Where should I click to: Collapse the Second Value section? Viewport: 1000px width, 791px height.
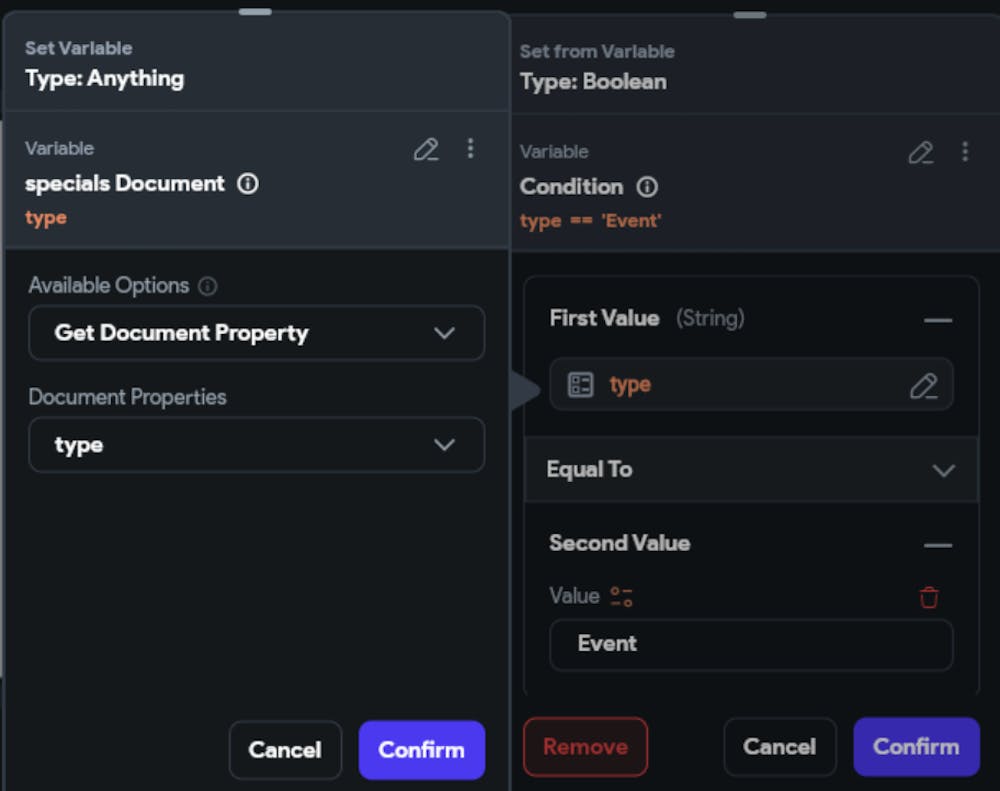click(938, 545)
